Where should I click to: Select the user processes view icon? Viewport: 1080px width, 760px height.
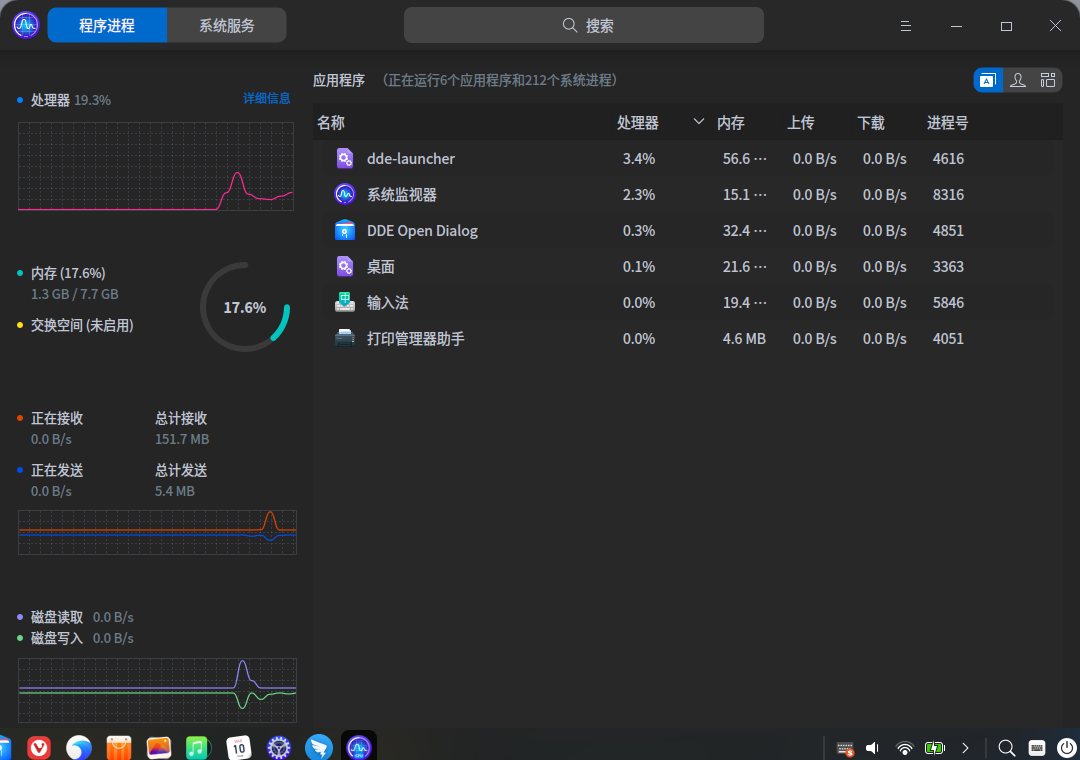(1018, 79)
